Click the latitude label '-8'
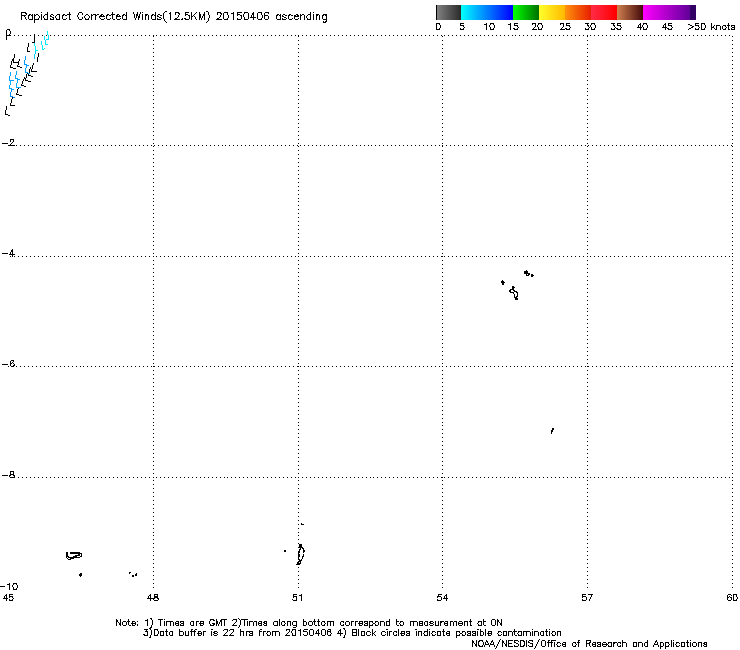 [8, 474]
